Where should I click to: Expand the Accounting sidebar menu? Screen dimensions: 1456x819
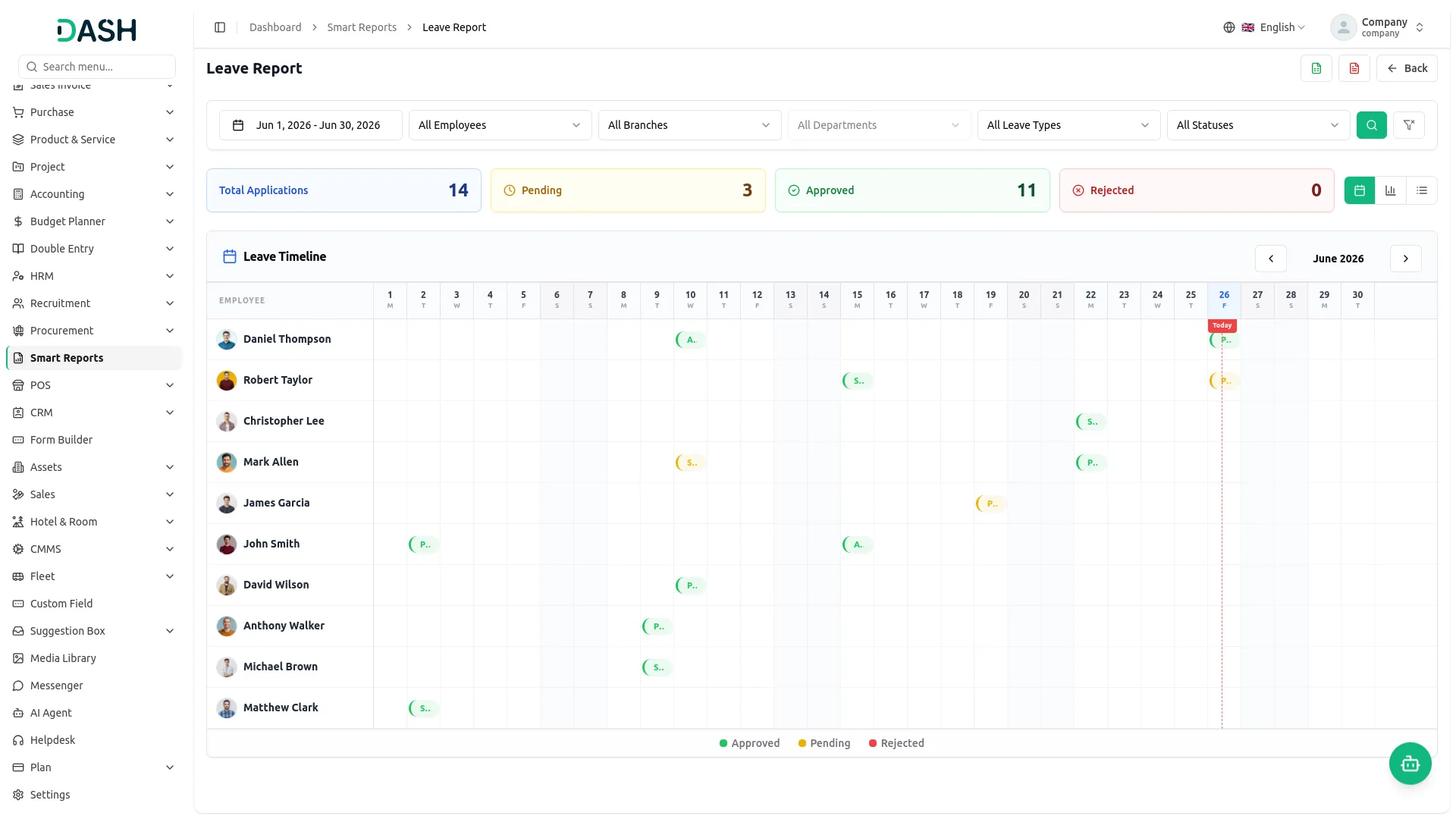coord(94,194)
